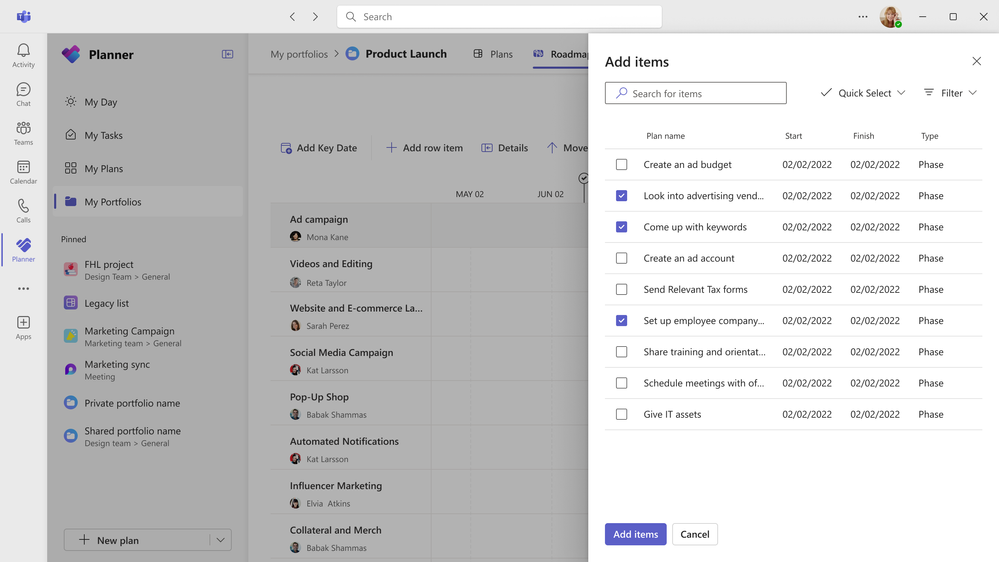Open Activity in the Teams sidebar
Image resolution: width=999 pixels, height=562 pixels.
coord(23,55)
